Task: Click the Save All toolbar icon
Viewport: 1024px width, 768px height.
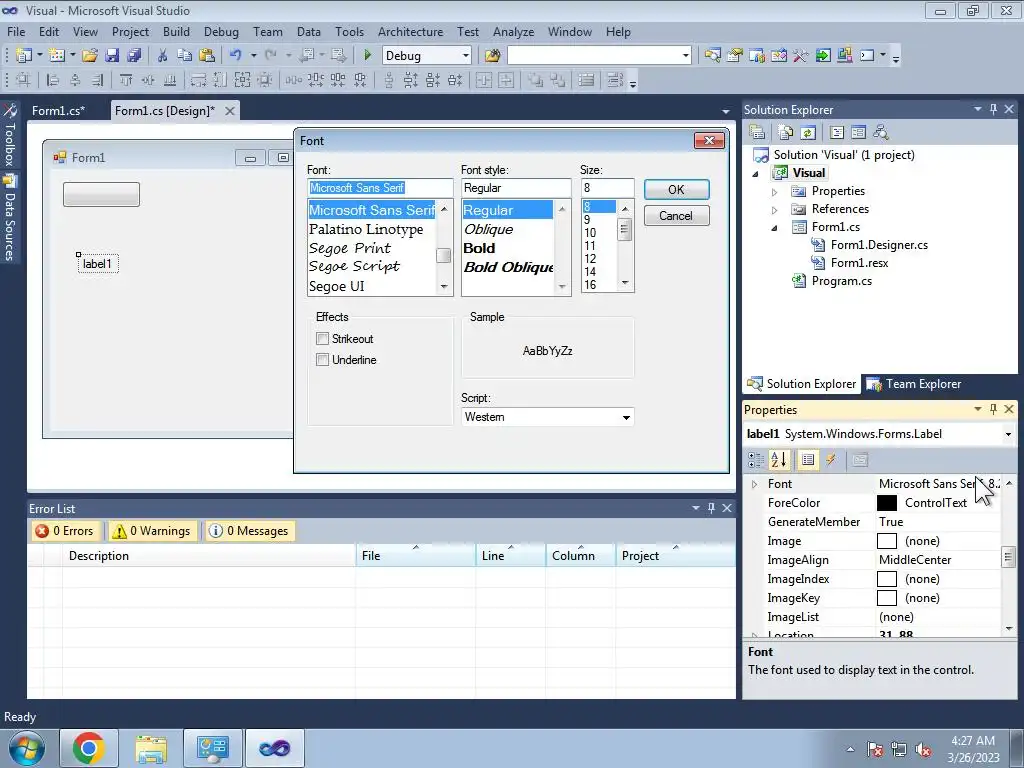Action: (135, 56)
